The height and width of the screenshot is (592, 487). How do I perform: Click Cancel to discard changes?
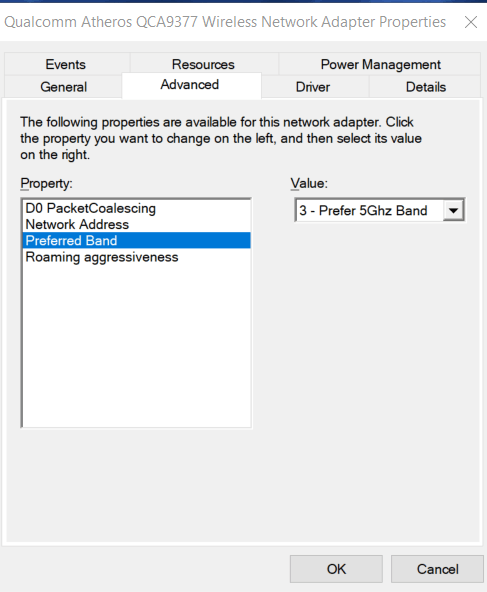[x=437, y=569]
